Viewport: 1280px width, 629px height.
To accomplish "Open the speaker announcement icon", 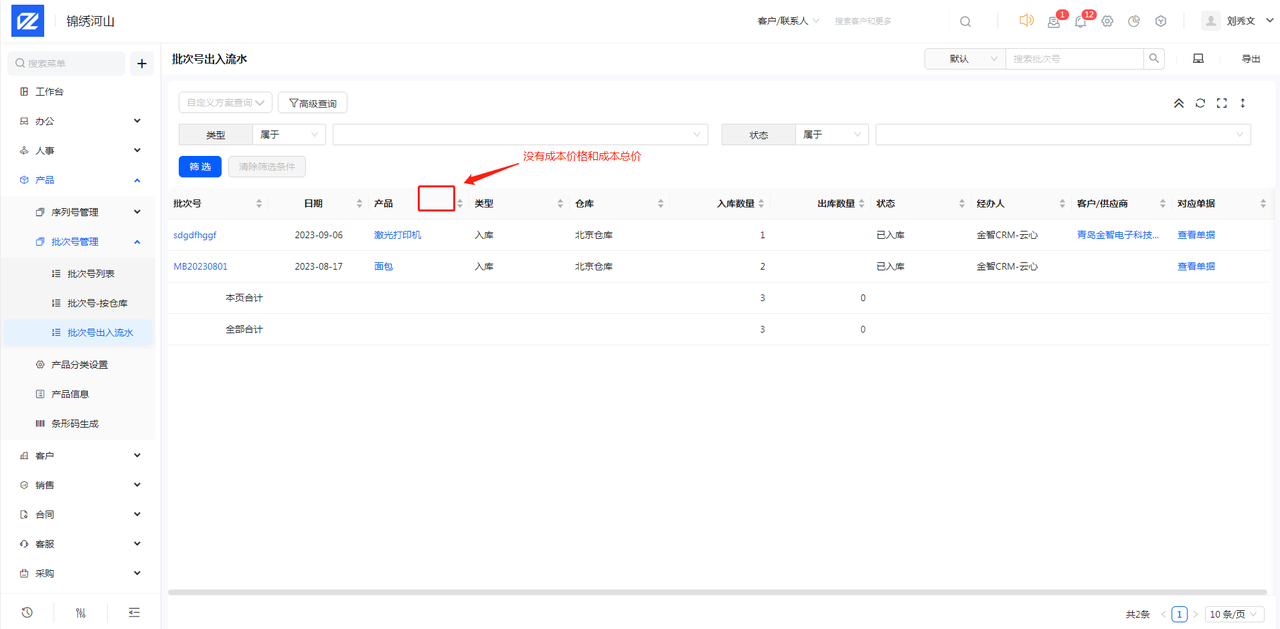I will [1026, 20].
